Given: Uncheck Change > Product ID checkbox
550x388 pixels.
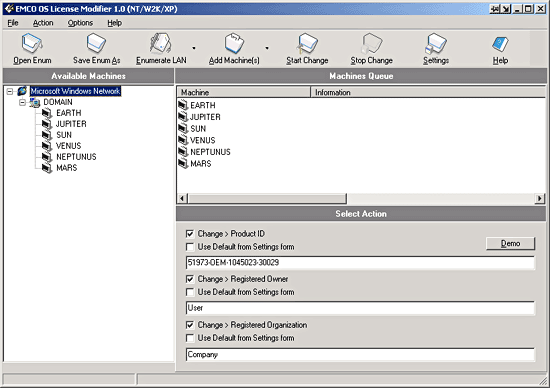Looking at the screenshot, I should (190, 234).
